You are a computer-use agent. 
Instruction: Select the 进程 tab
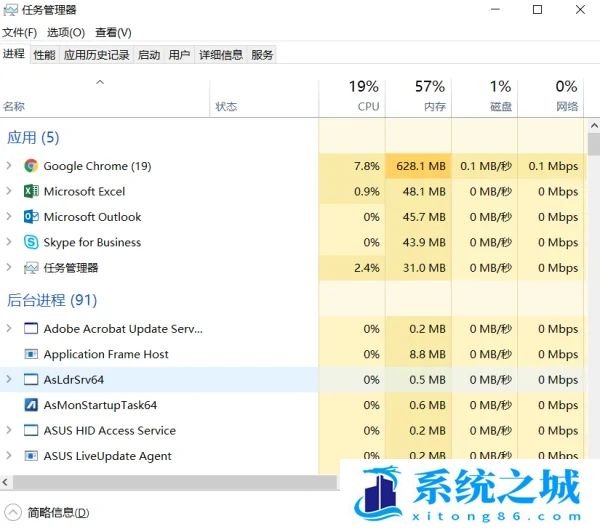14,54
